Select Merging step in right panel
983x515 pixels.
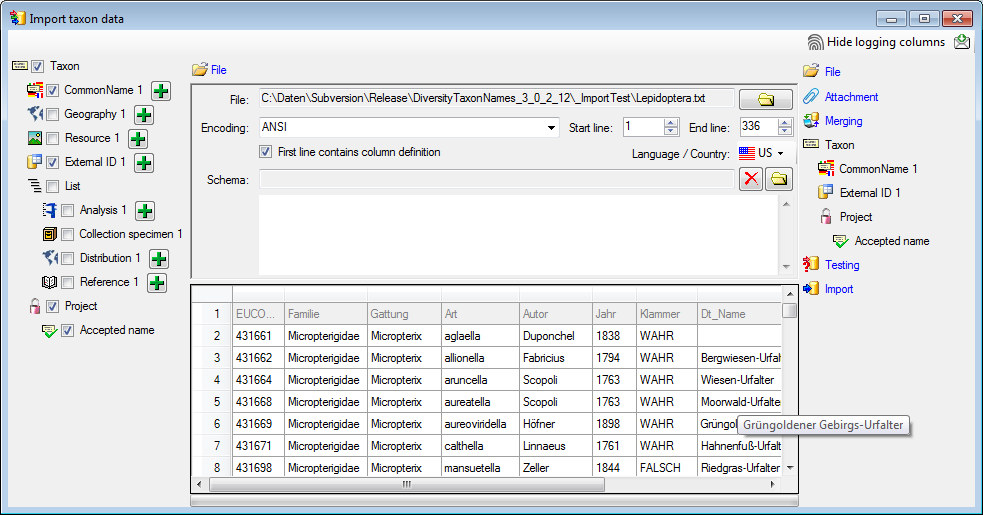843,121
